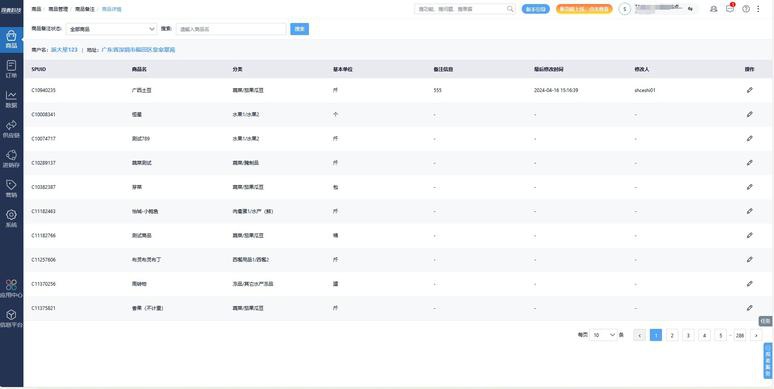Click the blue search button

point(300,29)
